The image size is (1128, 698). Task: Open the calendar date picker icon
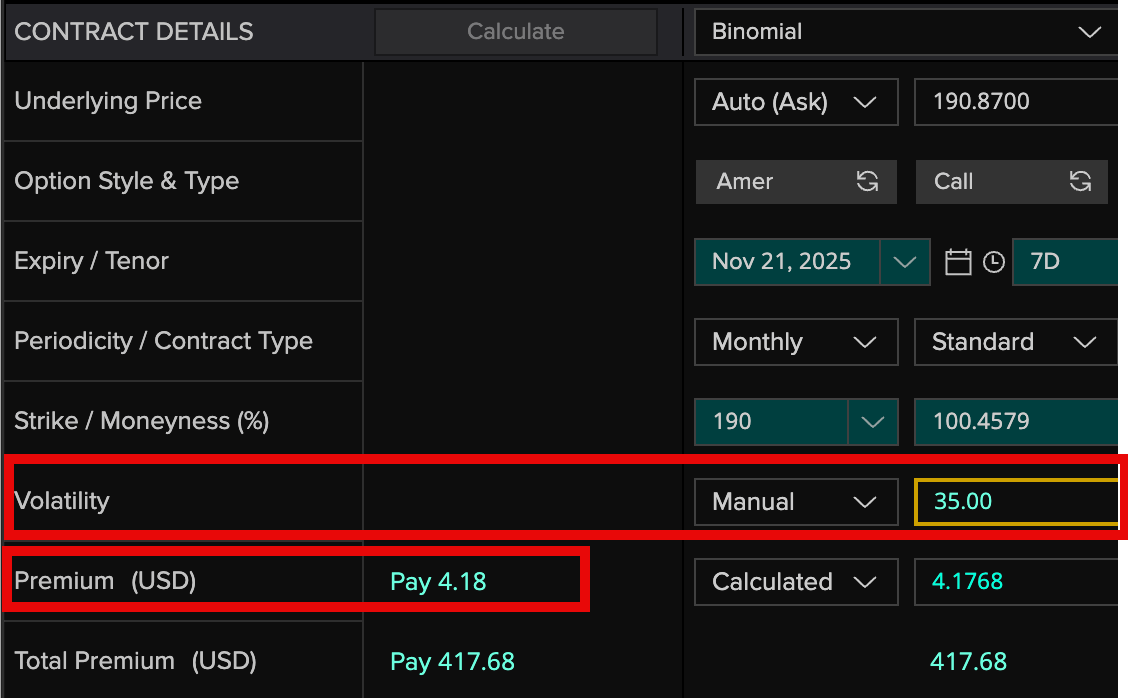tap(958, 262)
